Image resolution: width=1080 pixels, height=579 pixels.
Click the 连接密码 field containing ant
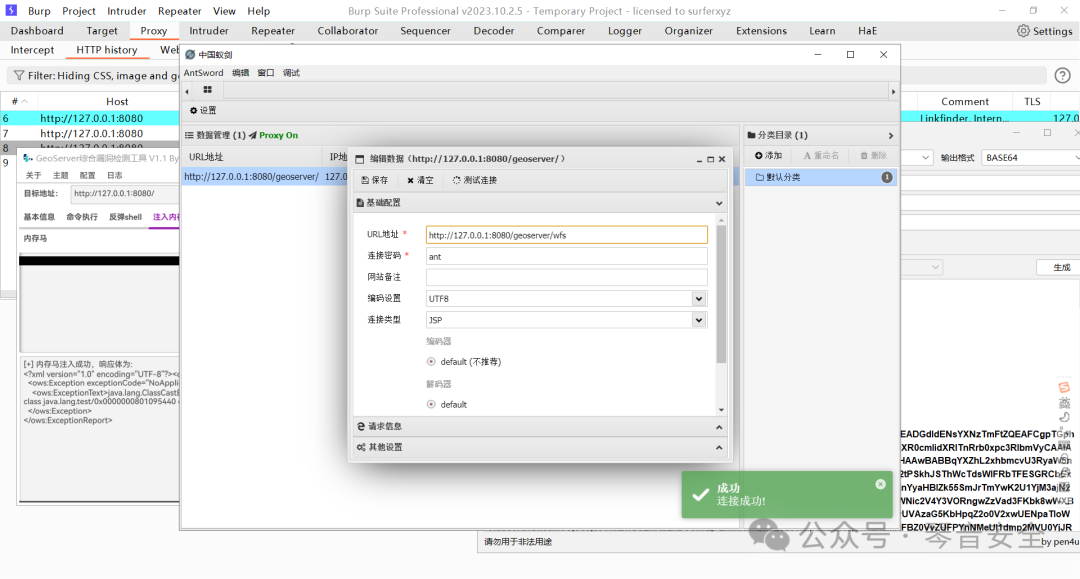[566, 256]
